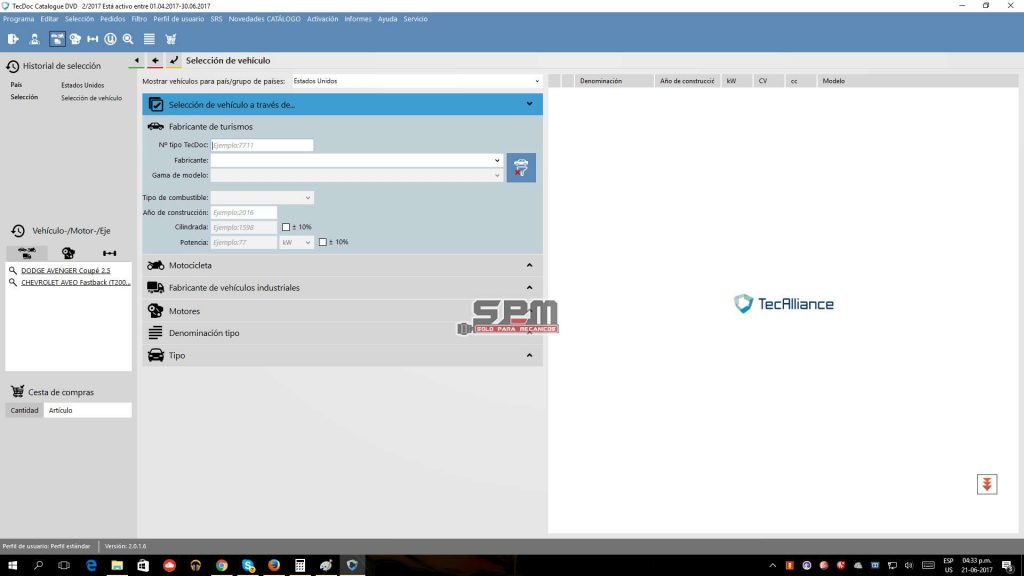Open the user/customer toolbar icon

[35, 39]
